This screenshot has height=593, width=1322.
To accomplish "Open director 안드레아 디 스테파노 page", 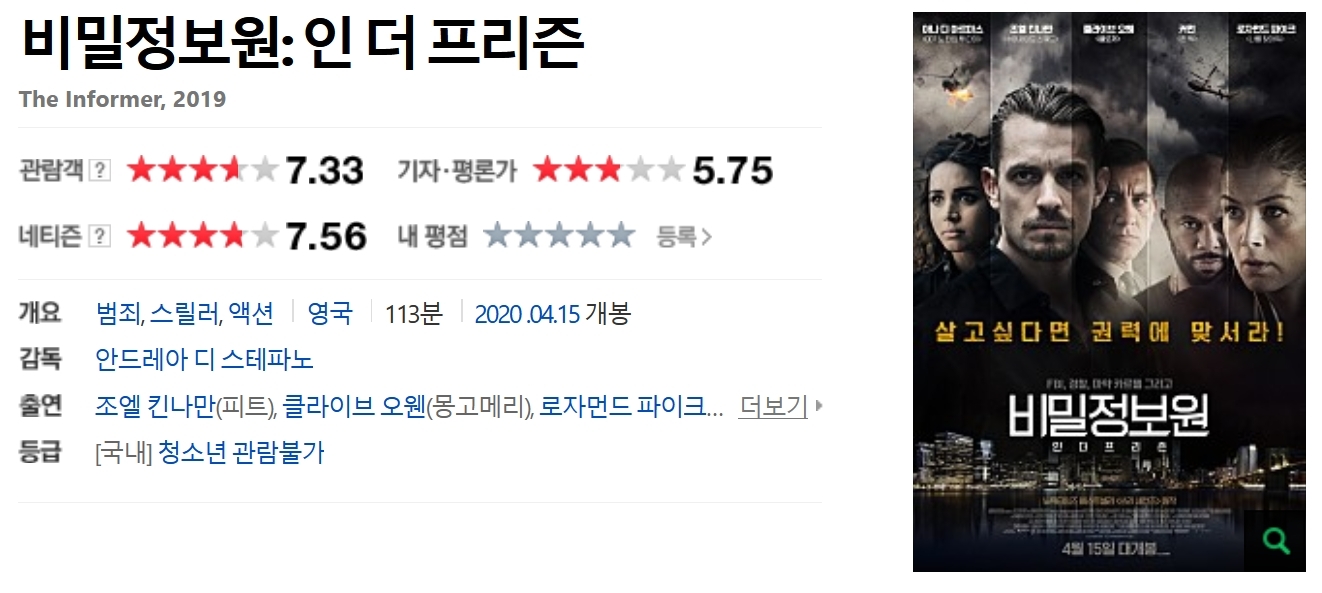I will 204,359.
